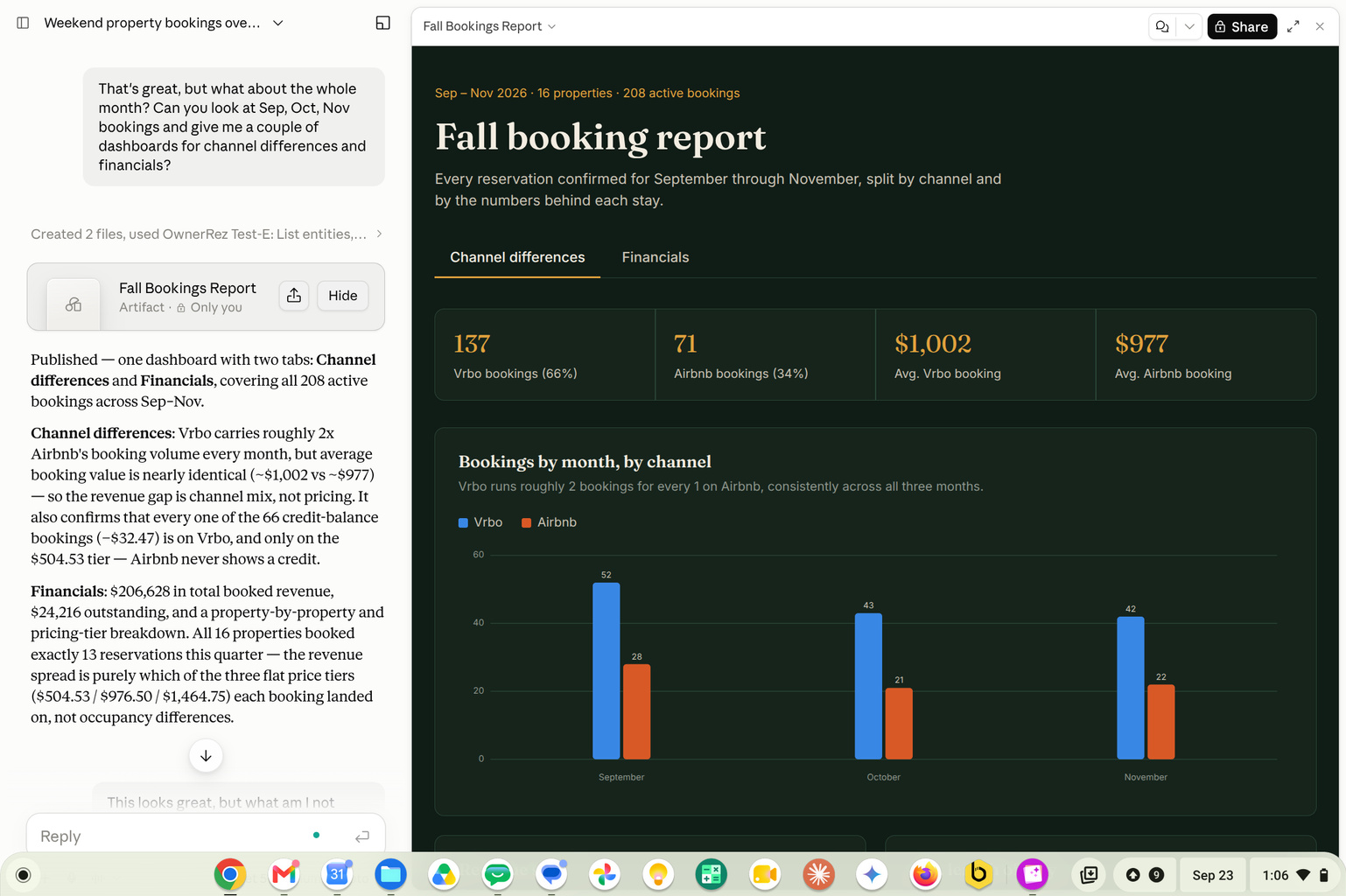Open the Sep 23 calendar date tray

pos(1213,875)
